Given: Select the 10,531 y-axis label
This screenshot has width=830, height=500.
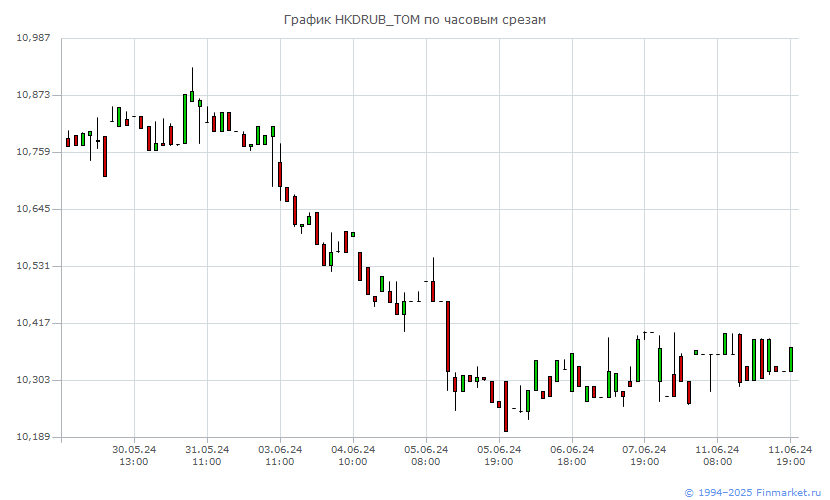Looking at the screenshot, I should 33,266.
